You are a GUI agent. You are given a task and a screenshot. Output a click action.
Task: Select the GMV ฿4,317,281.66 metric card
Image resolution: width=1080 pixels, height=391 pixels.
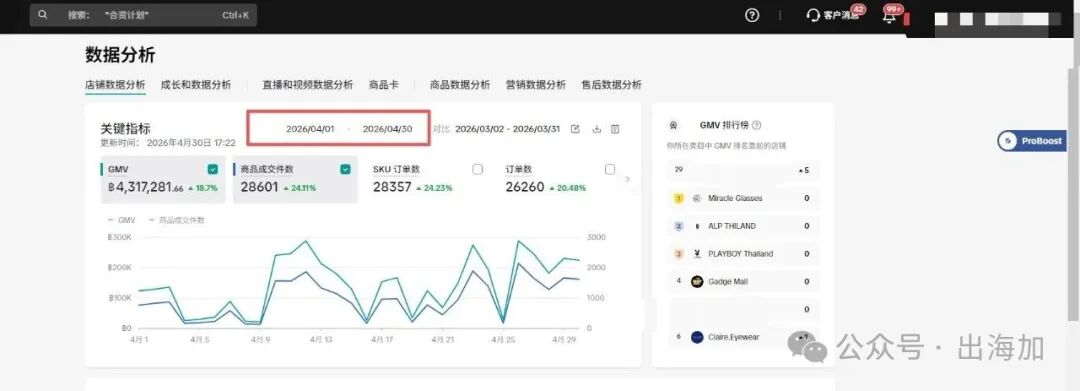(163, 179)
